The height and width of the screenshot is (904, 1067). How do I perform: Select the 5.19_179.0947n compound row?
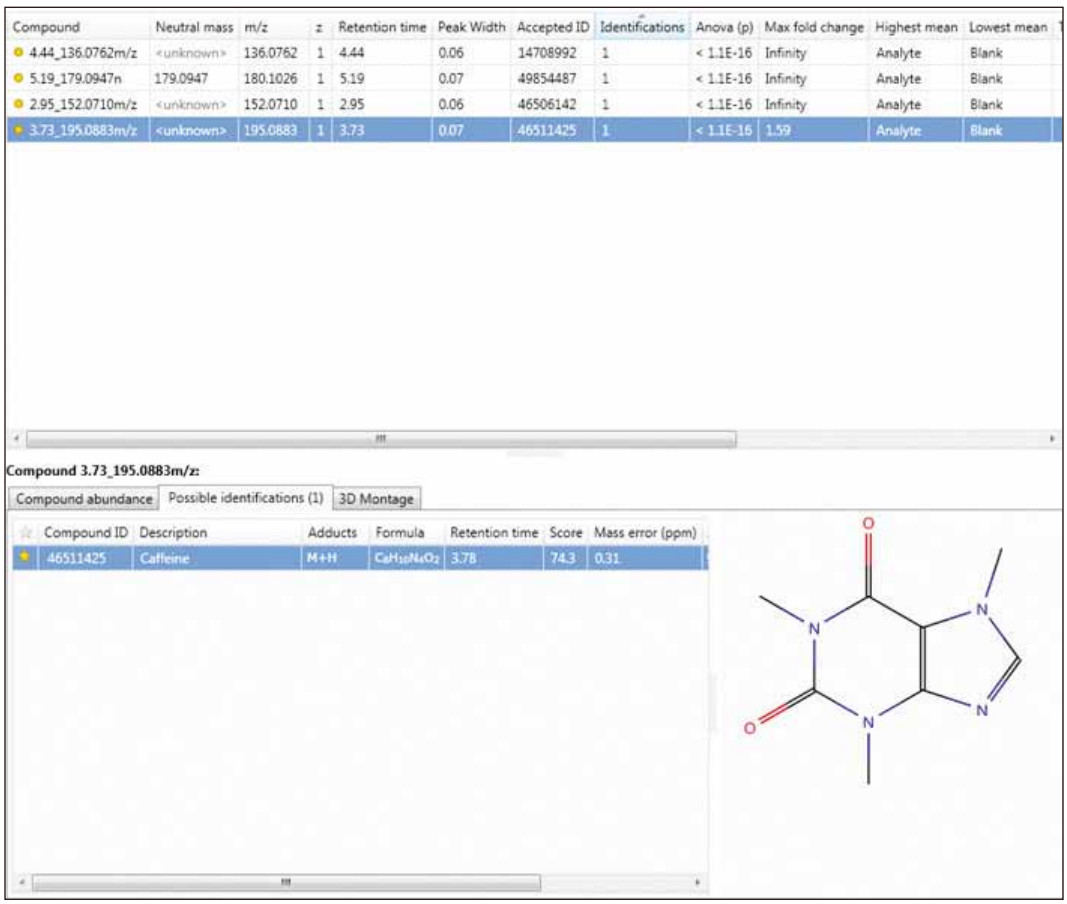click(80, 78)
